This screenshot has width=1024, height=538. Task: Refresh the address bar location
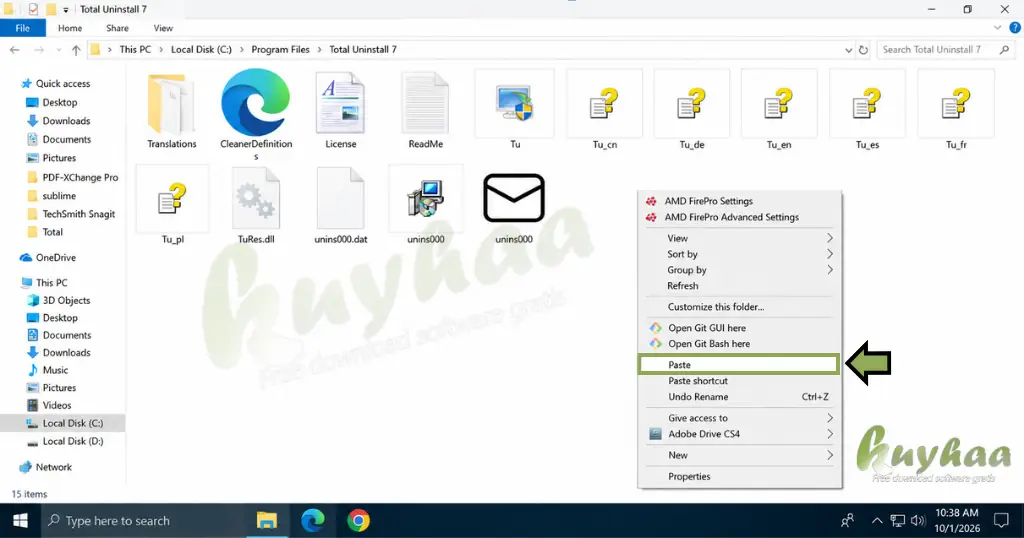click(x=863, y=50)
